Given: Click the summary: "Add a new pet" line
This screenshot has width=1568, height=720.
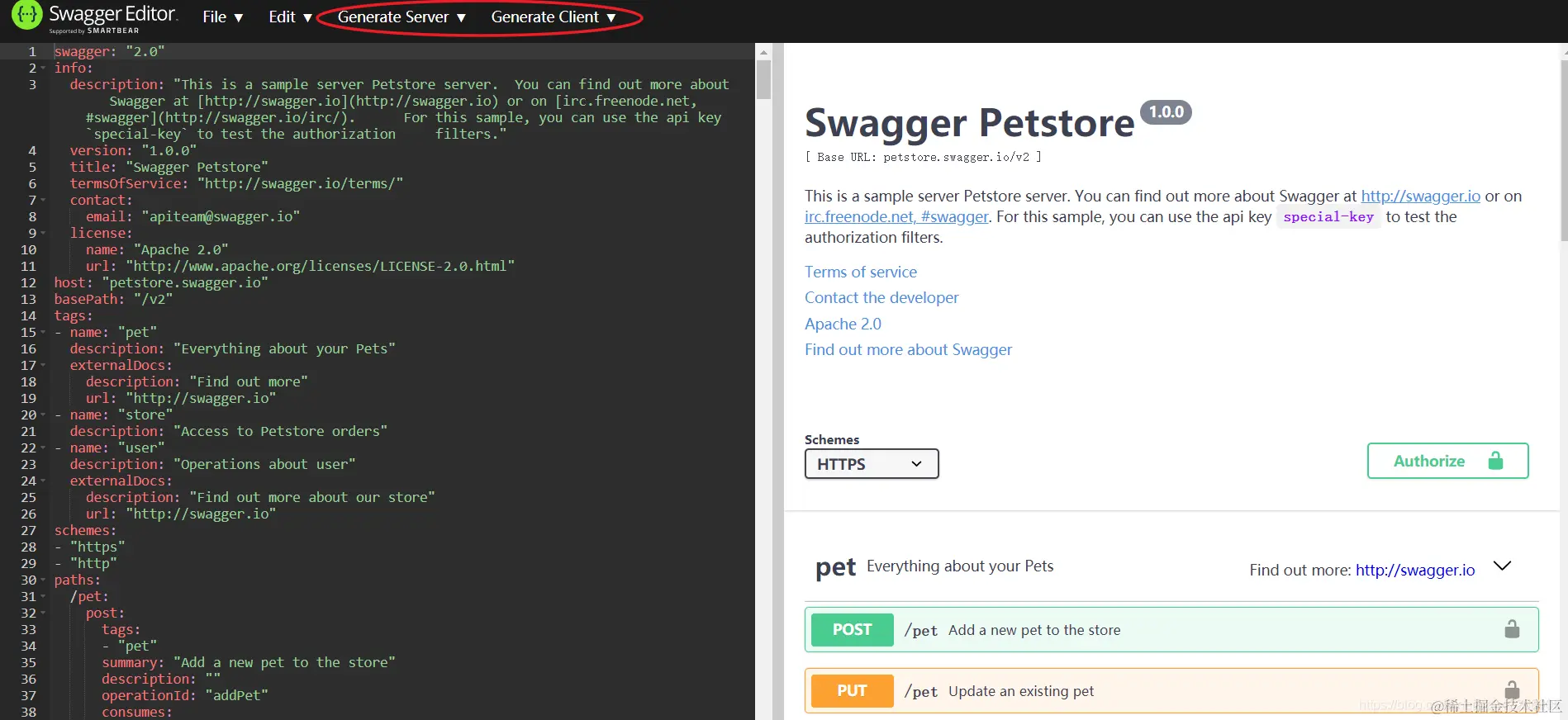Looking at the screenshot, I should point(249,662).
